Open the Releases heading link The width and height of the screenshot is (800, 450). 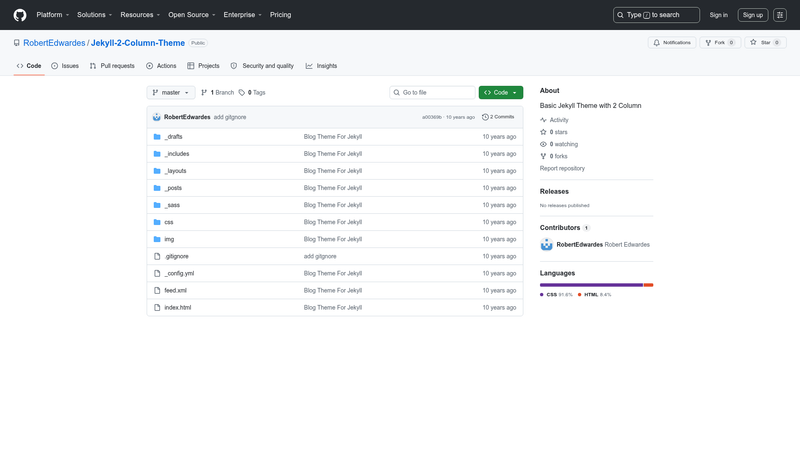point(554,191)
